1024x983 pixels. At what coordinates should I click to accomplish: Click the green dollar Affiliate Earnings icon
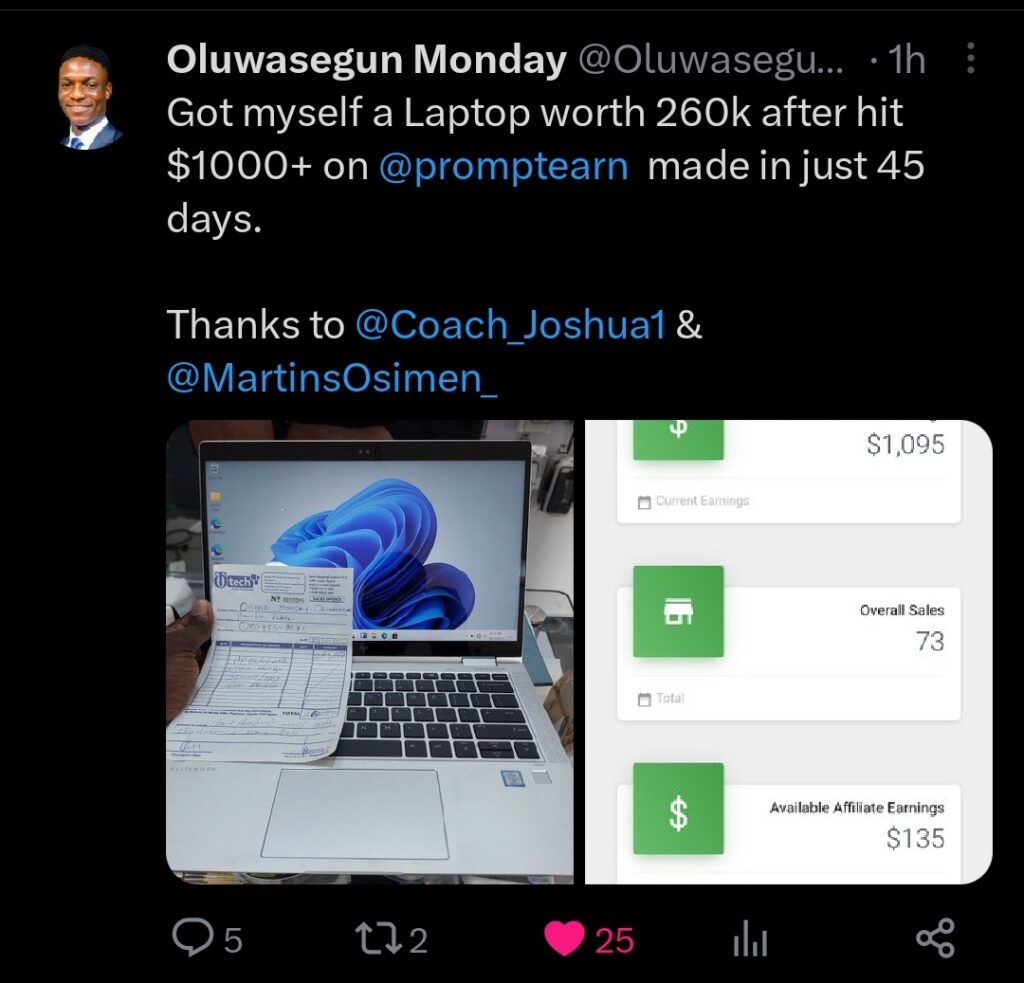point(679,809)
